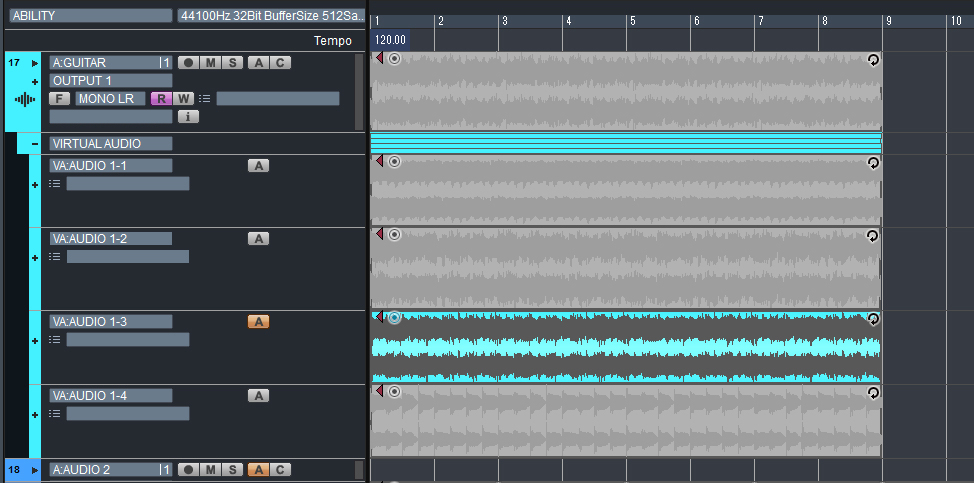Click the circle target icon on VA:AUDIO 1-1 clip
Screen dimensions: 974x483
coord(394,162)
